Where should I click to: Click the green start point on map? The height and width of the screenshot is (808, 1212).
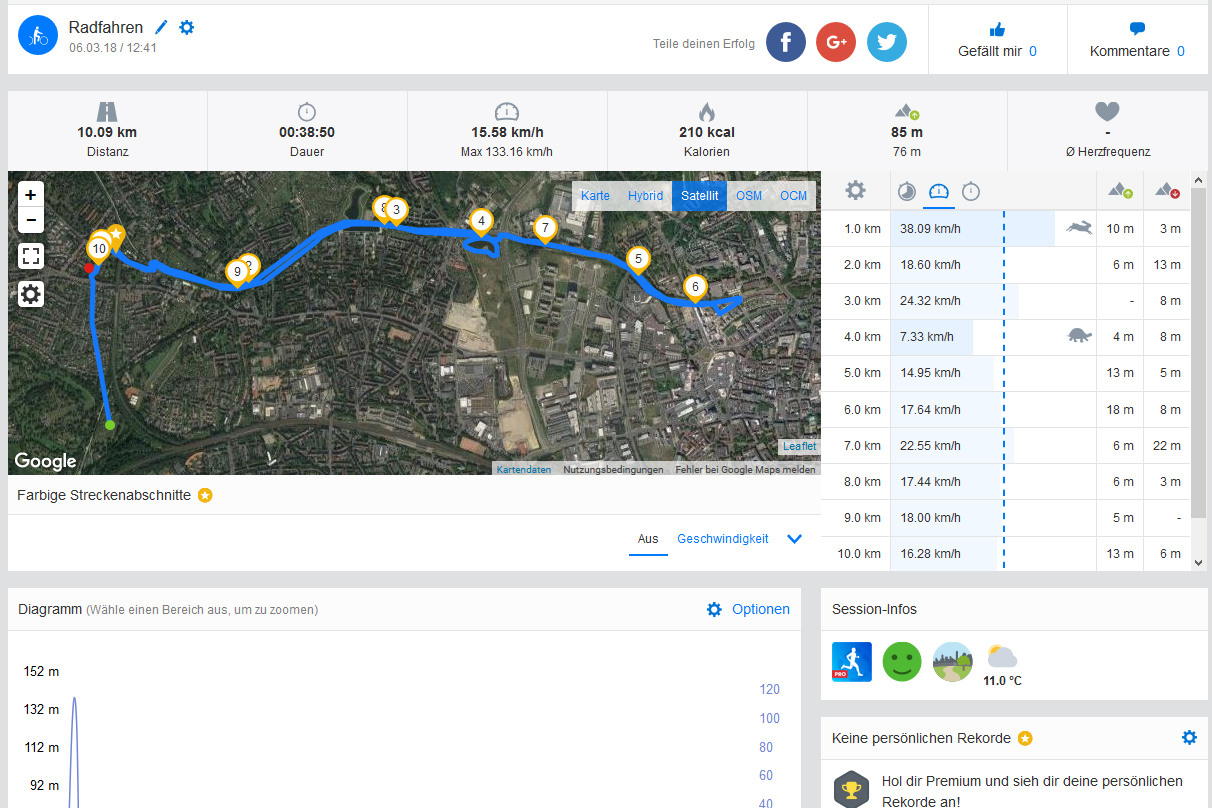110,425
